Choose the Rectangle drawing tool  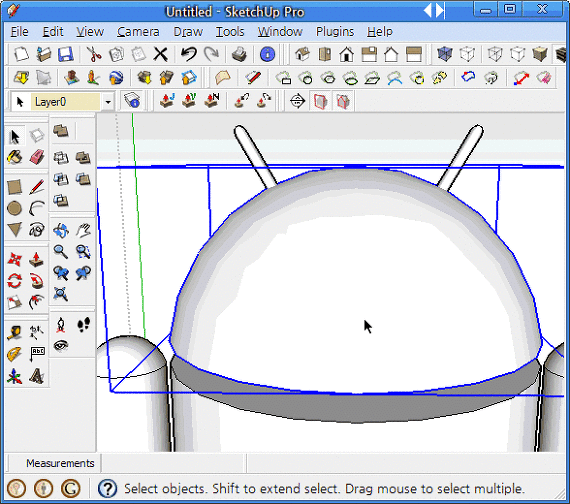pyautogui.click(x=15, y=187)
